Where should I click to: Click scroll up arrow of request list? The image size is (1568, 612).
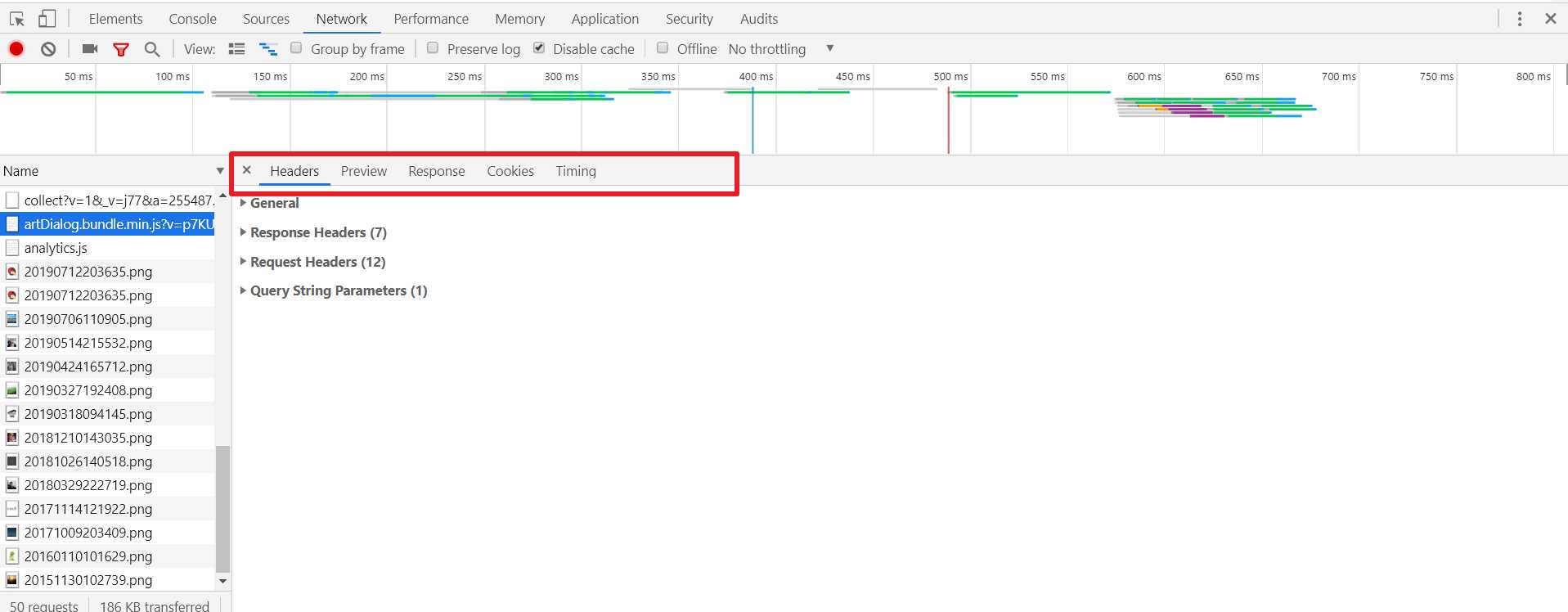[x=222, y=195]
